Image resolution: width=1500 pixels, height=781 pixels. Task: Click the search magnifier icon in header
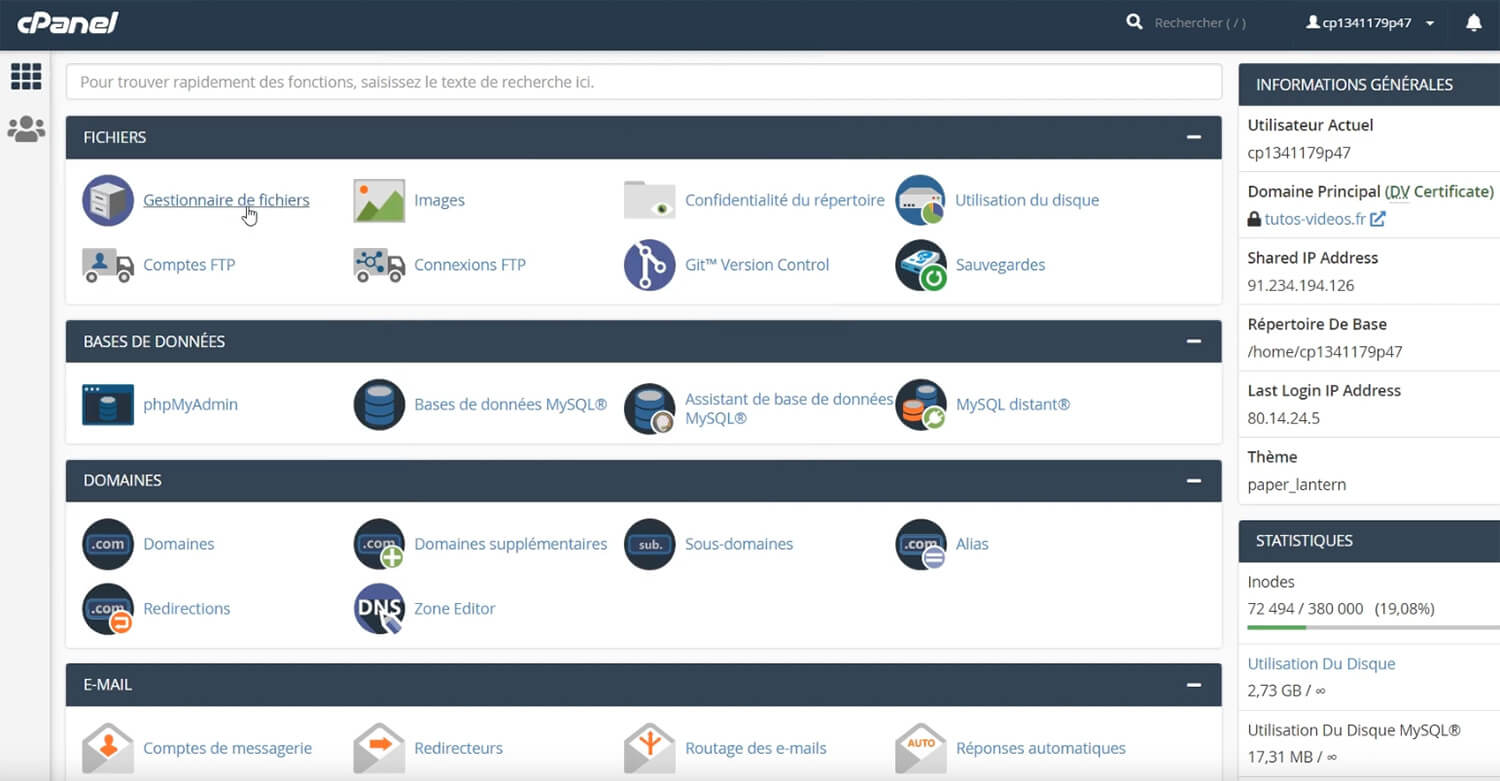click(1134, 22)
